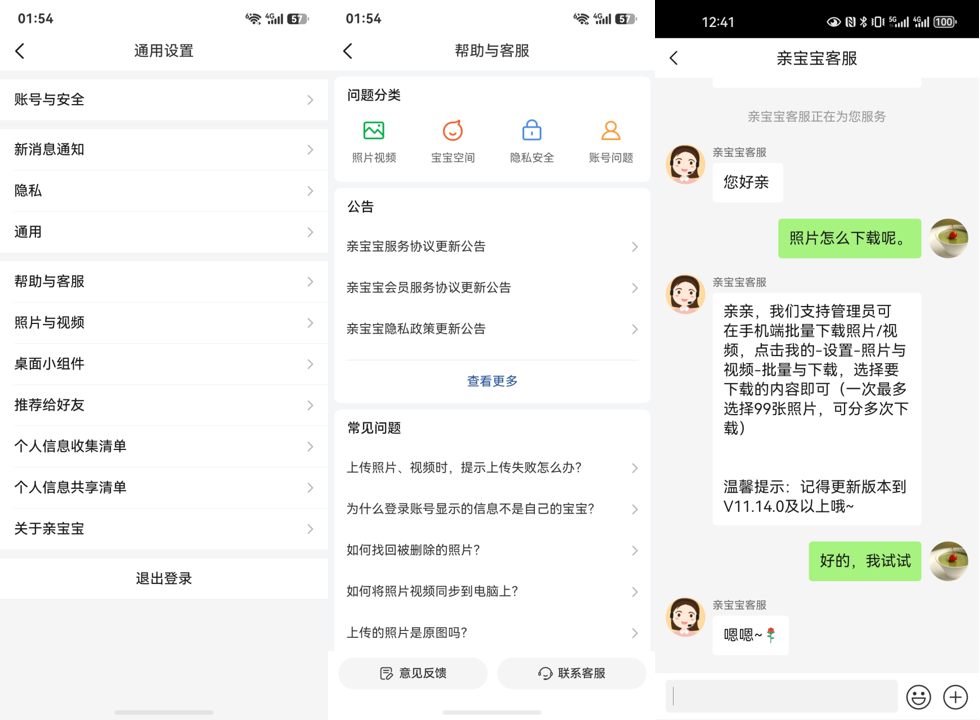
Task: Open the 隐私 settings row
Action: tap(164, 191)
